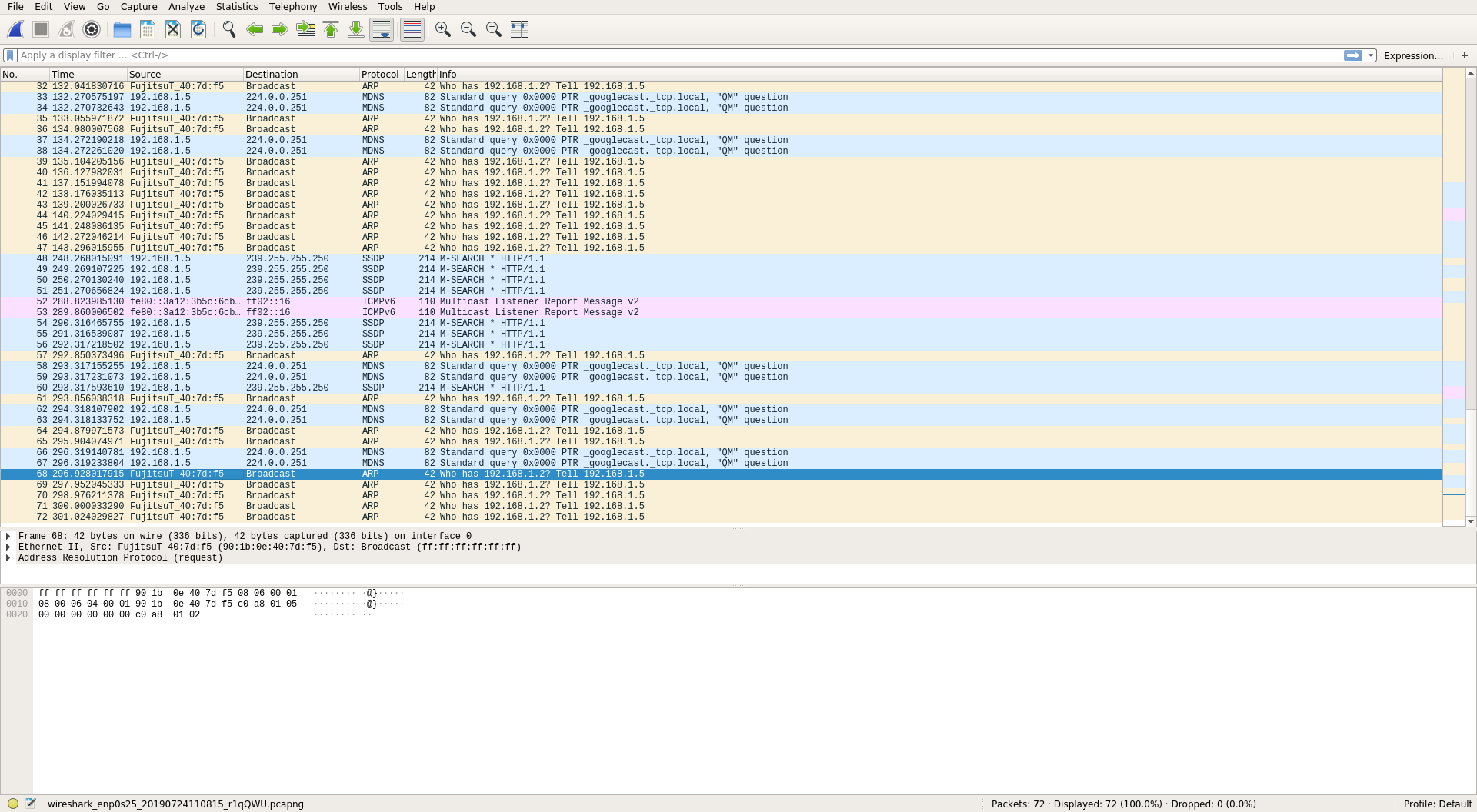
Task: Start a new capture with the shark fin icon
Action: click(x=15, y=29)
